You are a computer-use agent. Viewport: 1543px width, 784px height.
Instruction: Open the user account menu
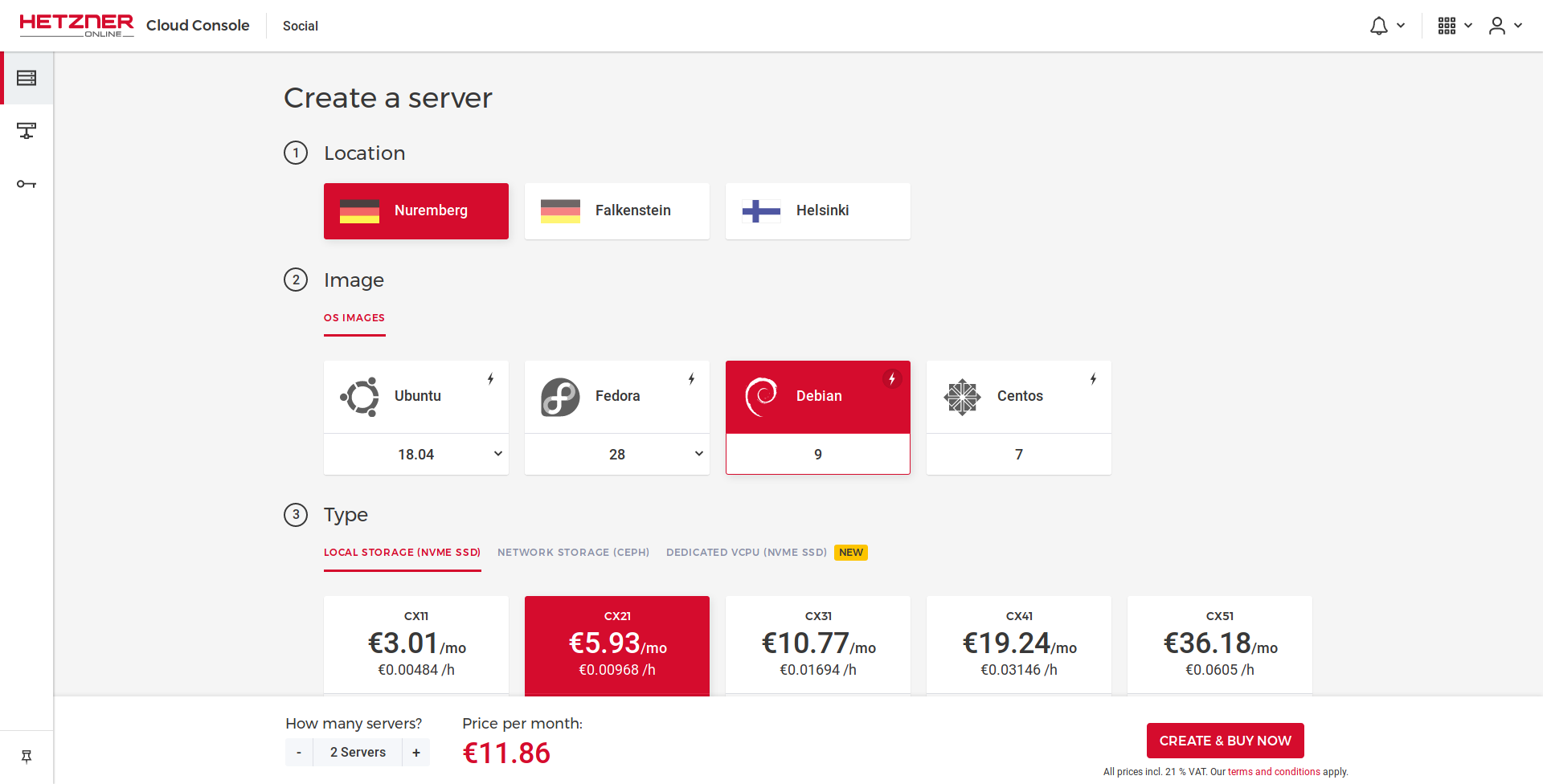click(x=1496, y=26)
